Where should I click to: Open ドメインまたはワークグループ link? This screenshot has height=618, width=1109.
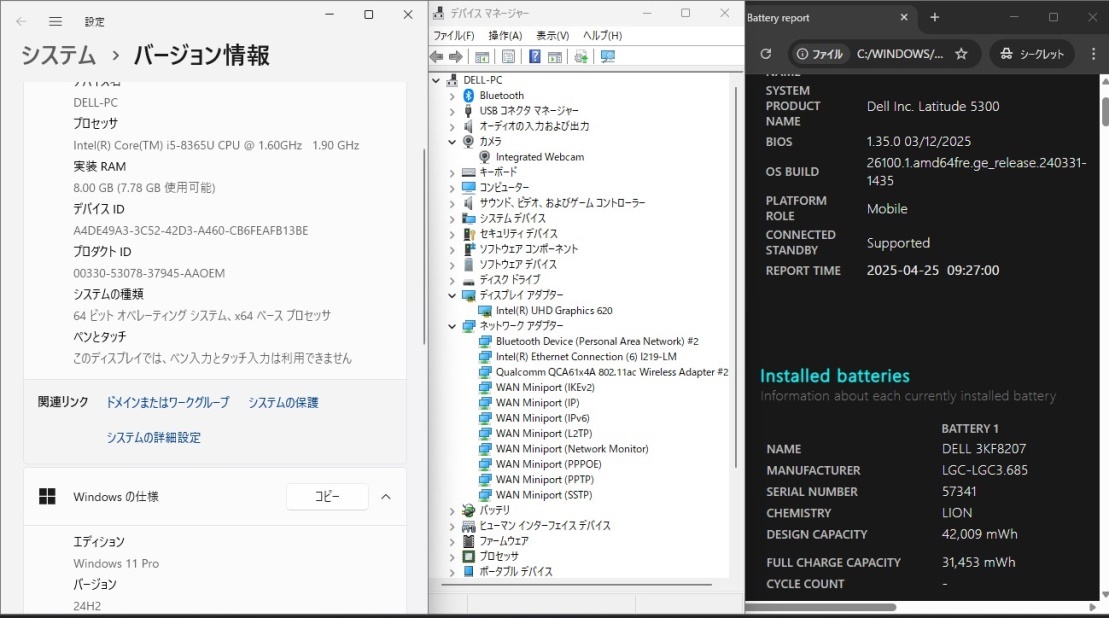click(168, 402)
